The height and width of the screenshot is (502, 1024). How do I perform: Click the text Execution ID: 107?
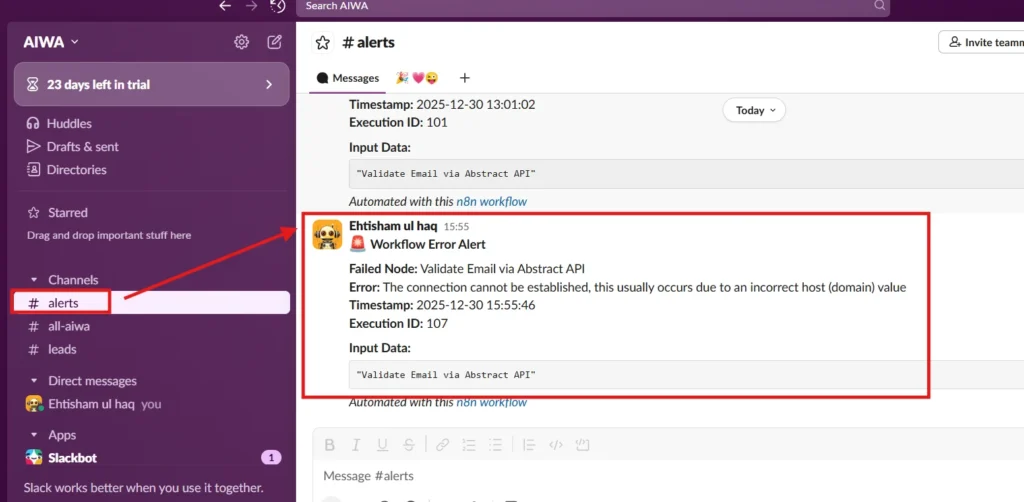[398, 323]
